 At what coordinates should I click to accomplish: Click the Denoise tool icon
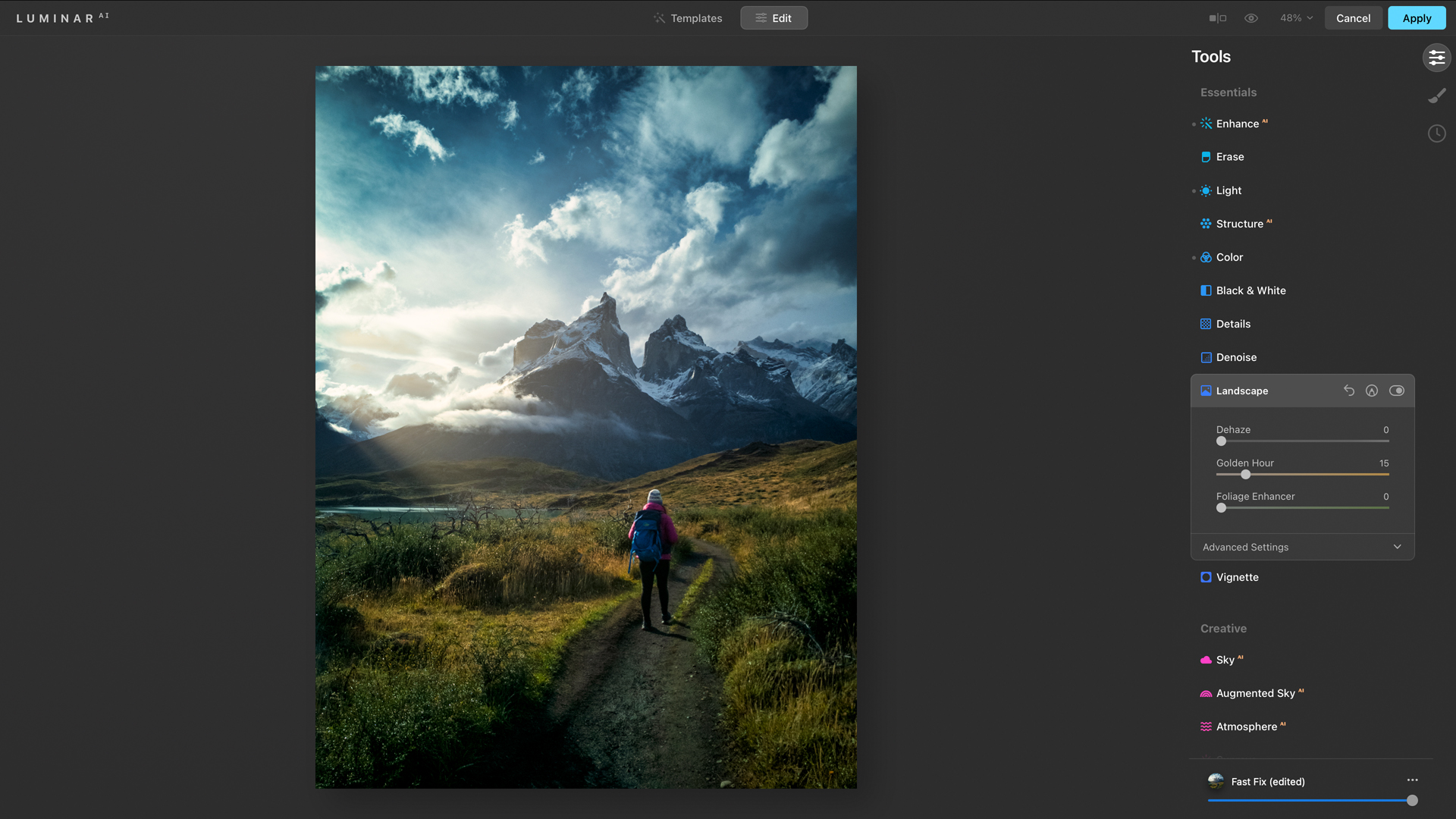coord(1205,357)
